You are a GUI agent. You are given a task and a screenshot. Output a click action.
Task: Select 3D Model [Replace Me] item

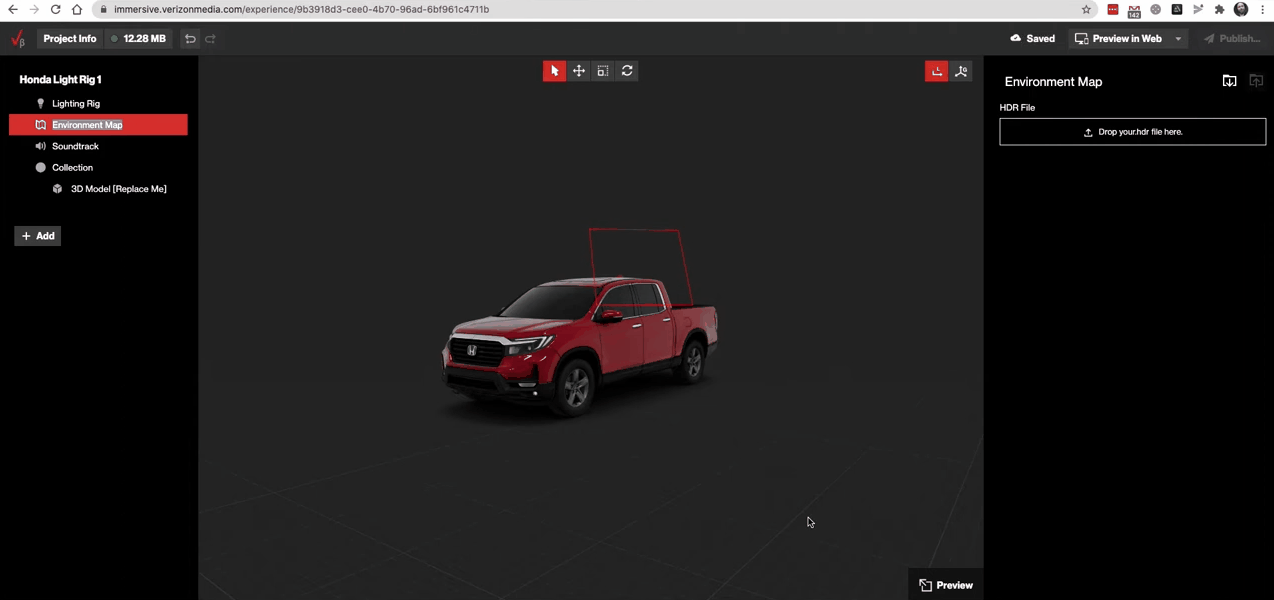[x=118, y=189]
